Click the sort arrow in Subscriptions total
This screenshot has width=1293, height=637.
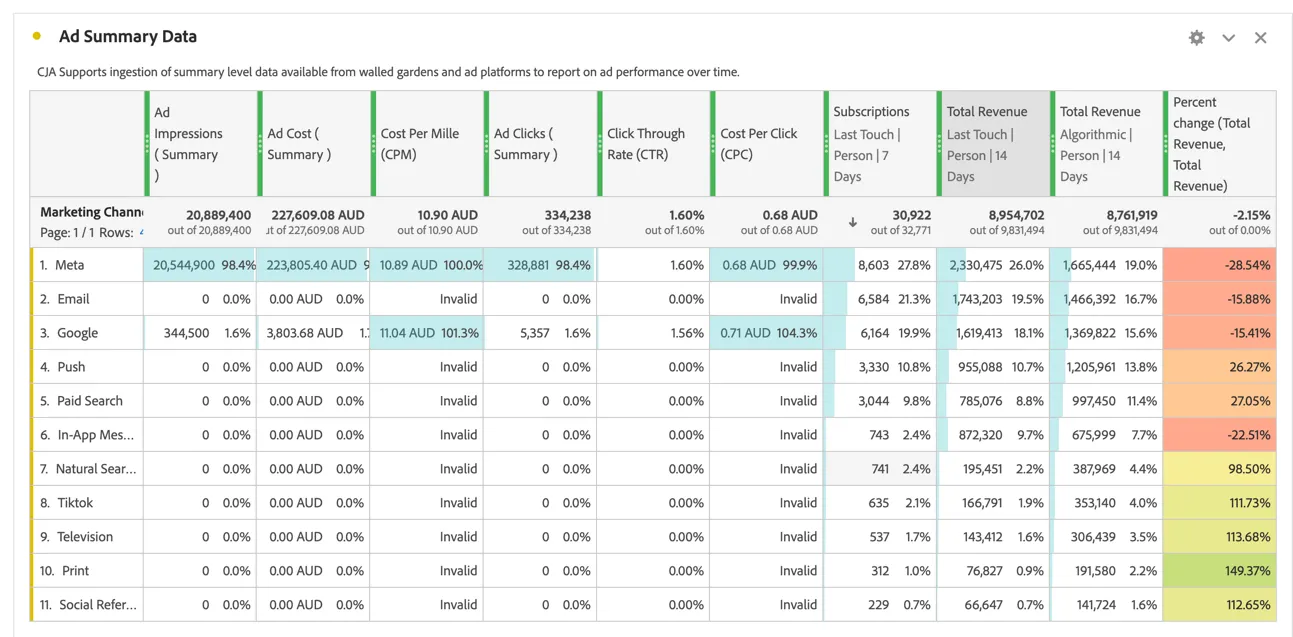click(852, 222)
